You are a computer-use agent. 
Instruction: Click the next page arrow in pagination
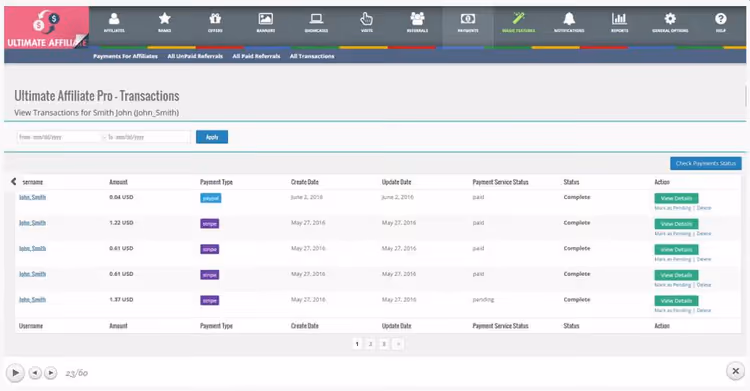[398, 344]
